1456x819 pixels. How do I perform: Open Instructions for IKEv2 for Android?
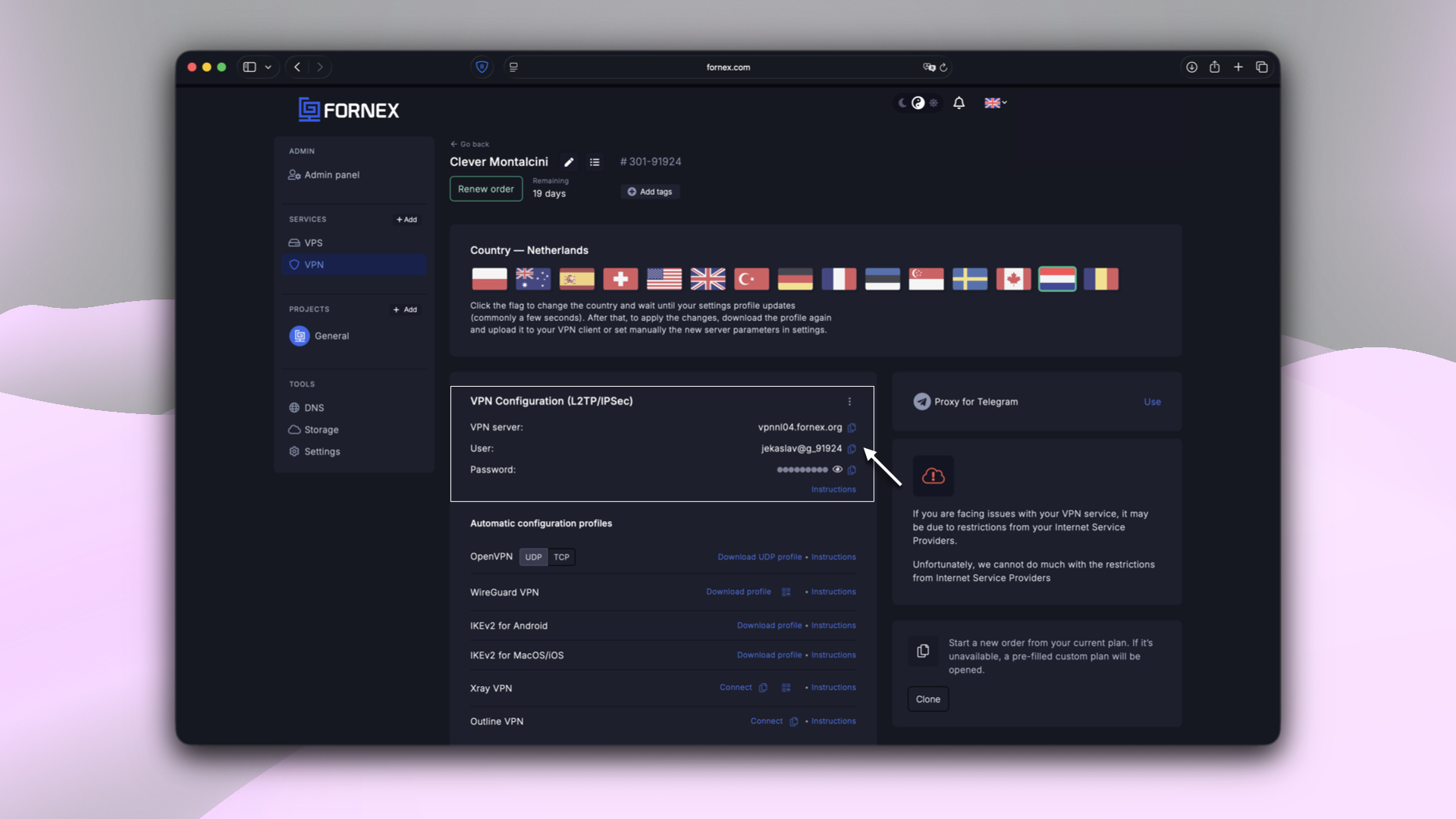[x=833, y=625]
